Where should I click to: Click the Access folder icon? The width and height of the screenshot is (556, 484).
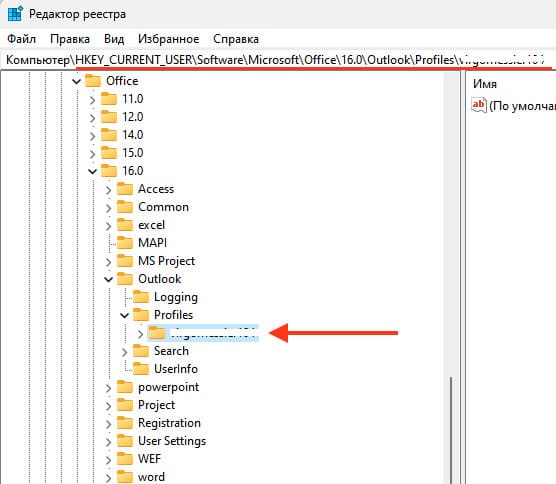click(125, 189)
